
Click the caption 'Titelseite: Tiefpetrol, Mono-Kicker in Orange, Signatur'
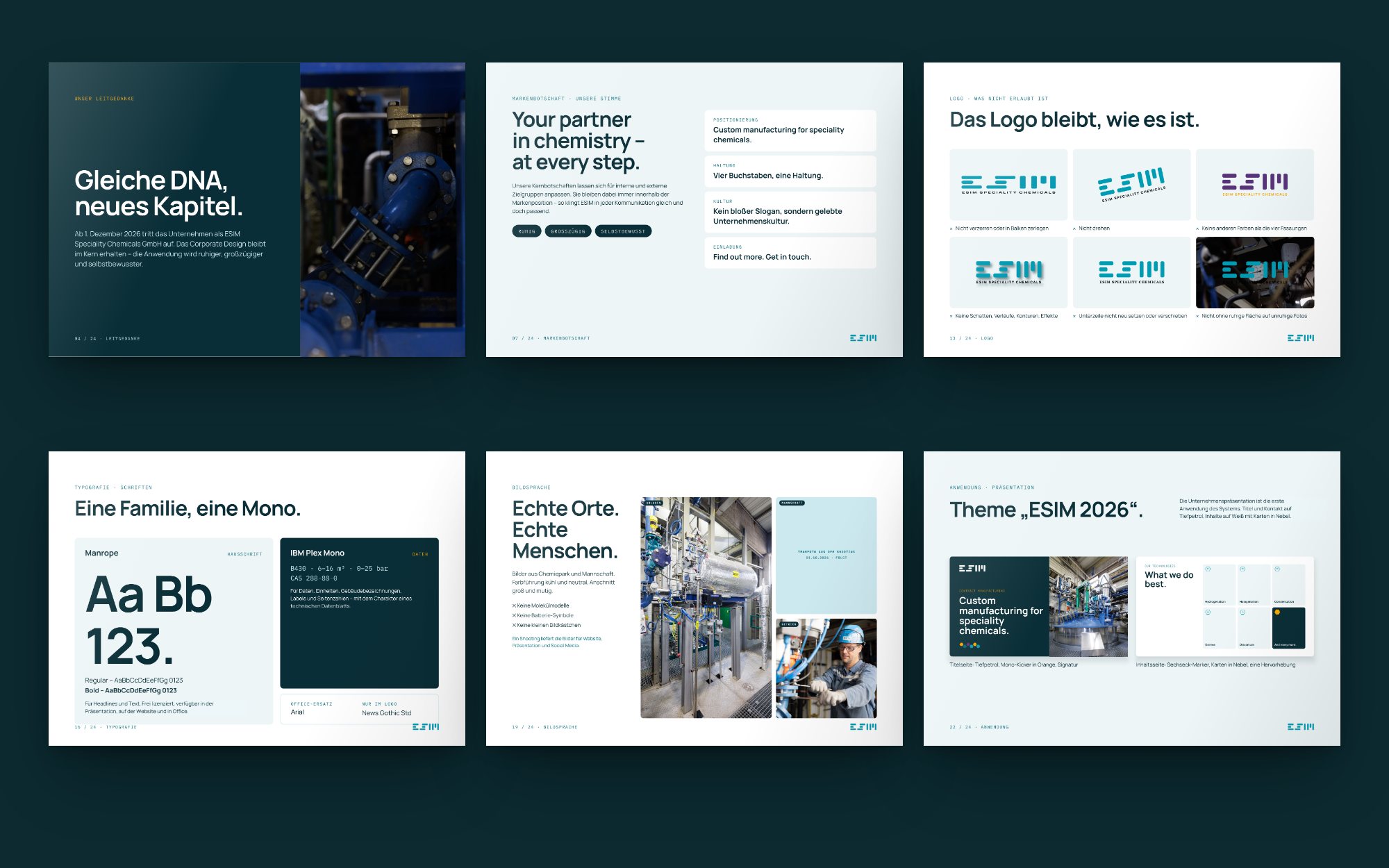click(x=1013, y=665)
